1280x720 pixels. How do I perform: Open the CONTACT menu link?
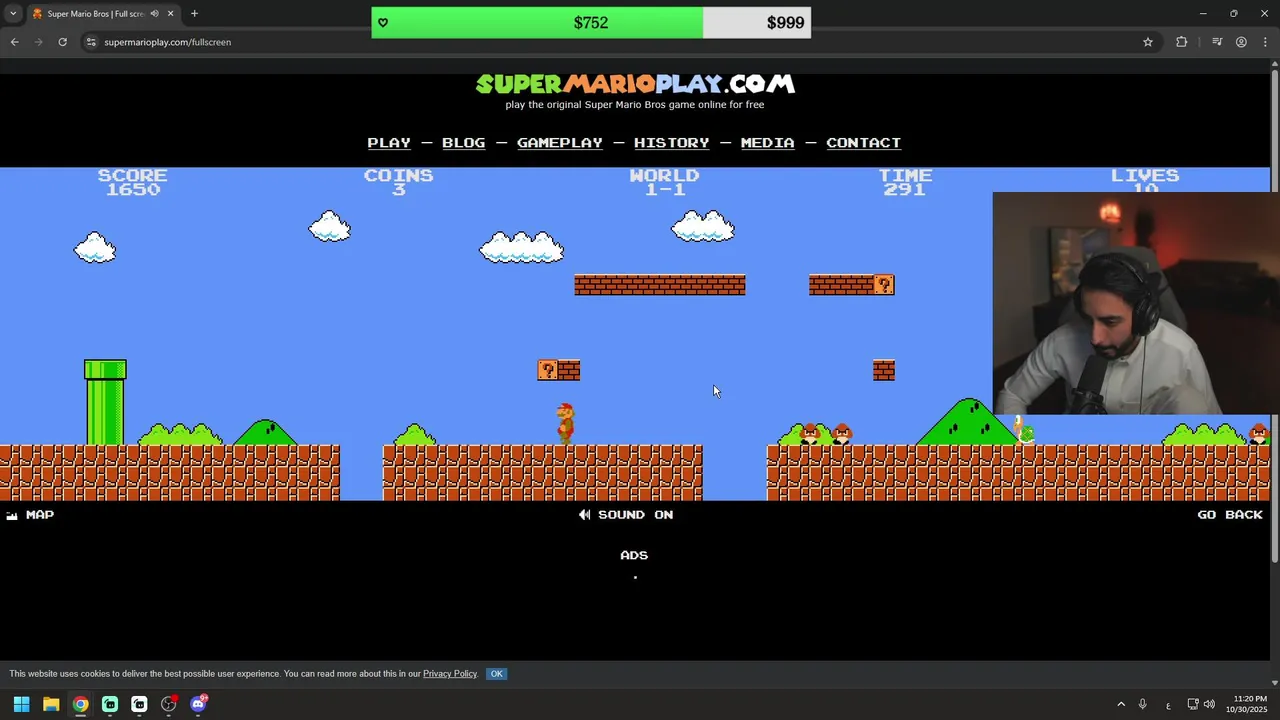click(x=864, y=143)
